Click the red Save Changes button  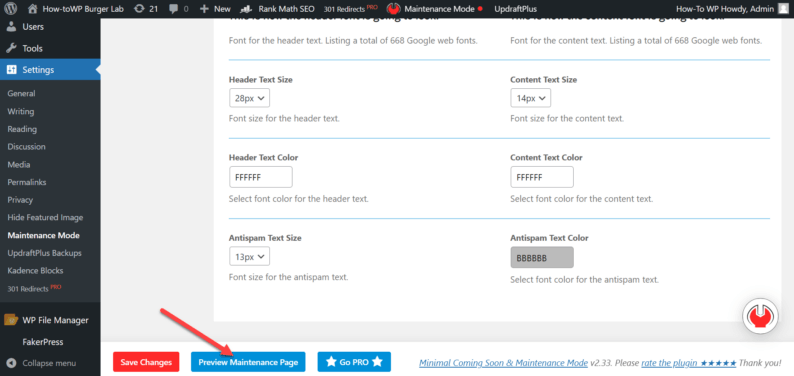[x=146, y=362]
